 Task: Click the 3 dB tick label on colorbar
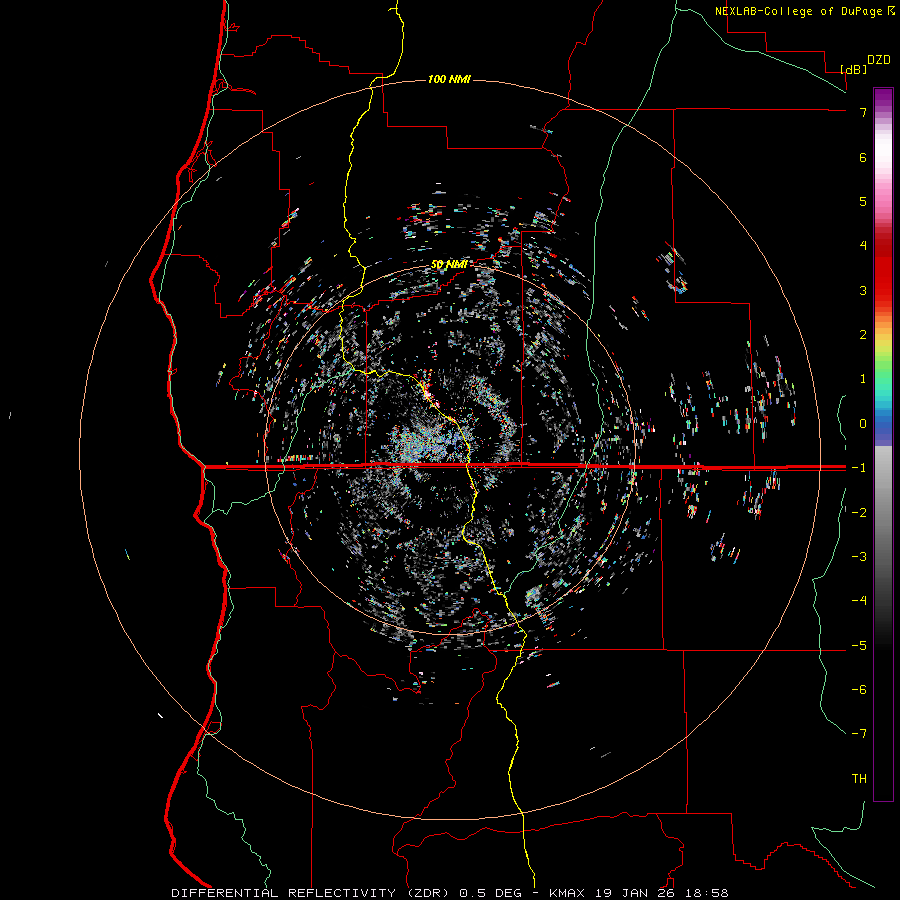pyautogui.click(x=863, y=290)
